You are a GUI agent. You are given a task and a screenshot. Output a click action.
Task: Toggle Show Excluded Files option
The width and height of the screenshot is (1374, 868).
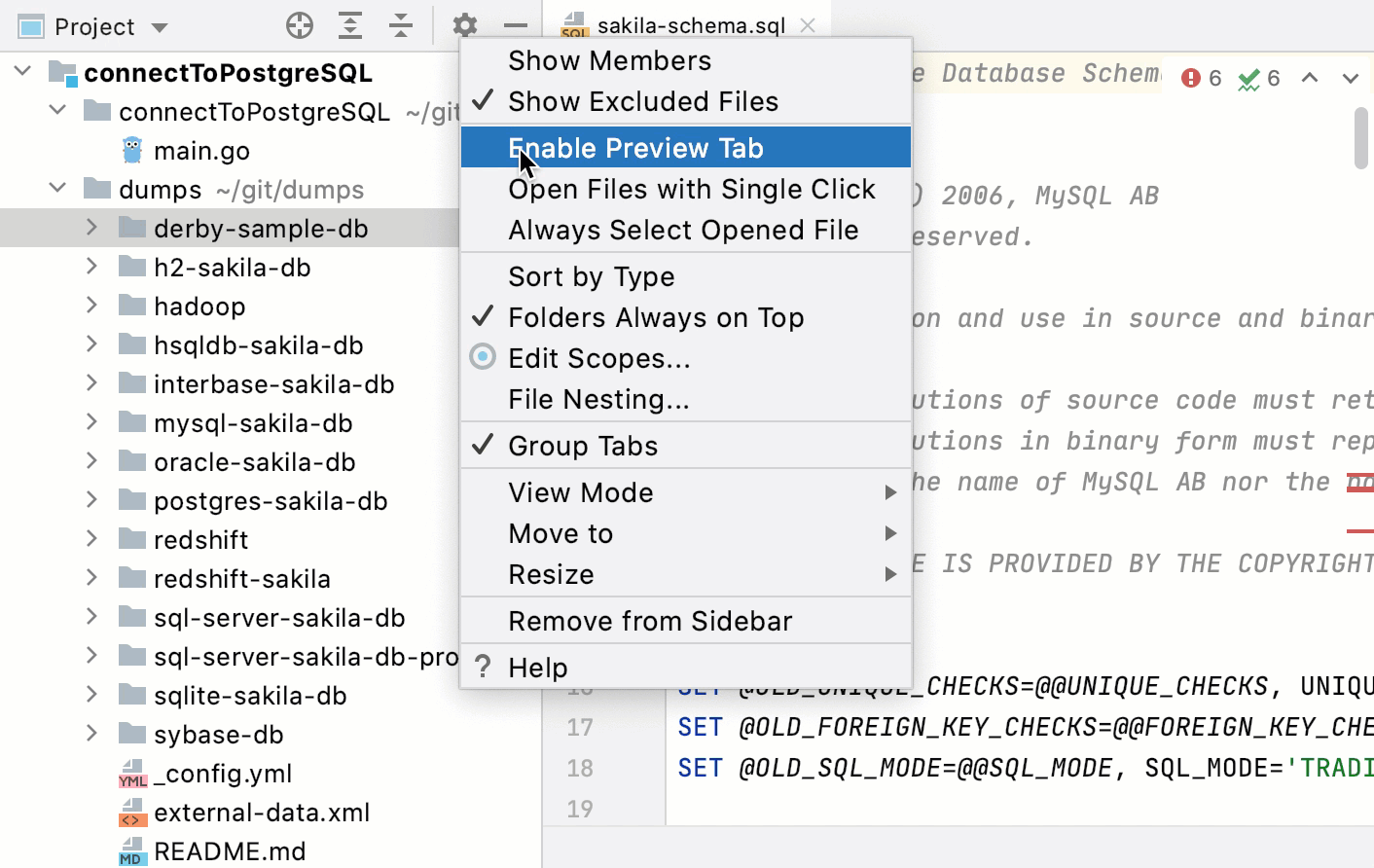click(x=643, y=101)
